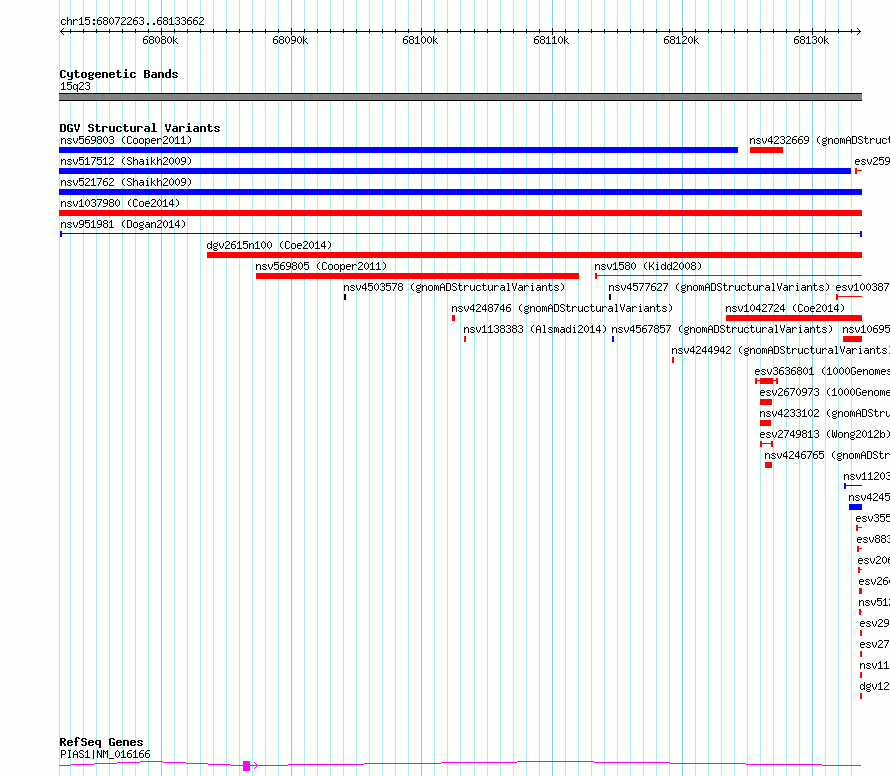The image size is (890, 776).
Task: Click the 68100k ruler tick label
Action: 420,40
